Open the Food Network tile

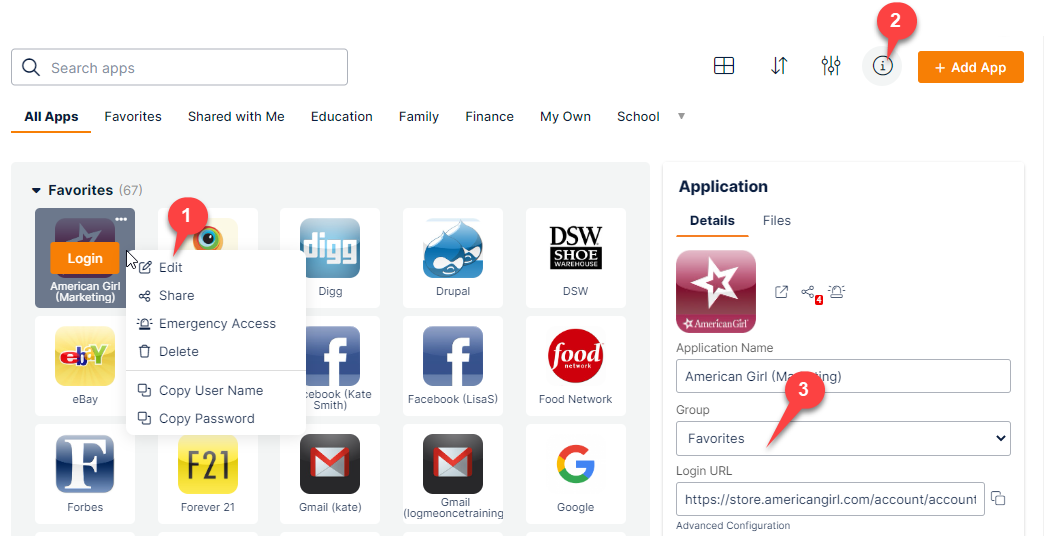[x=576, y=366]
